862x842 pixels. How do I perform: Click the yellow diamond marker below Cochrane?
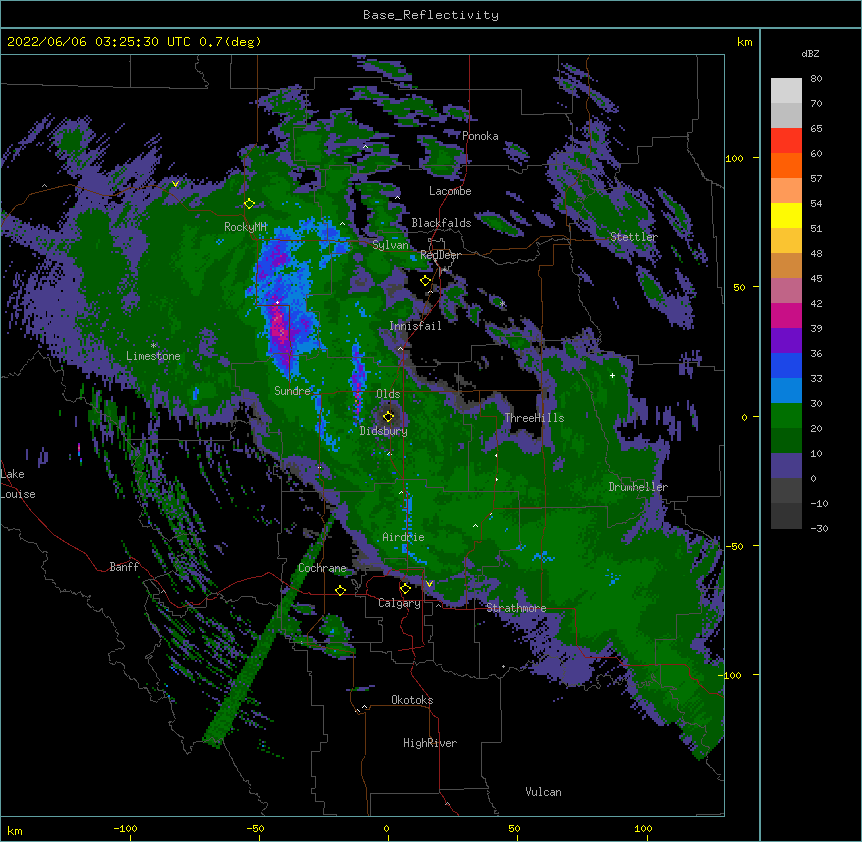[x=340, y=590]
